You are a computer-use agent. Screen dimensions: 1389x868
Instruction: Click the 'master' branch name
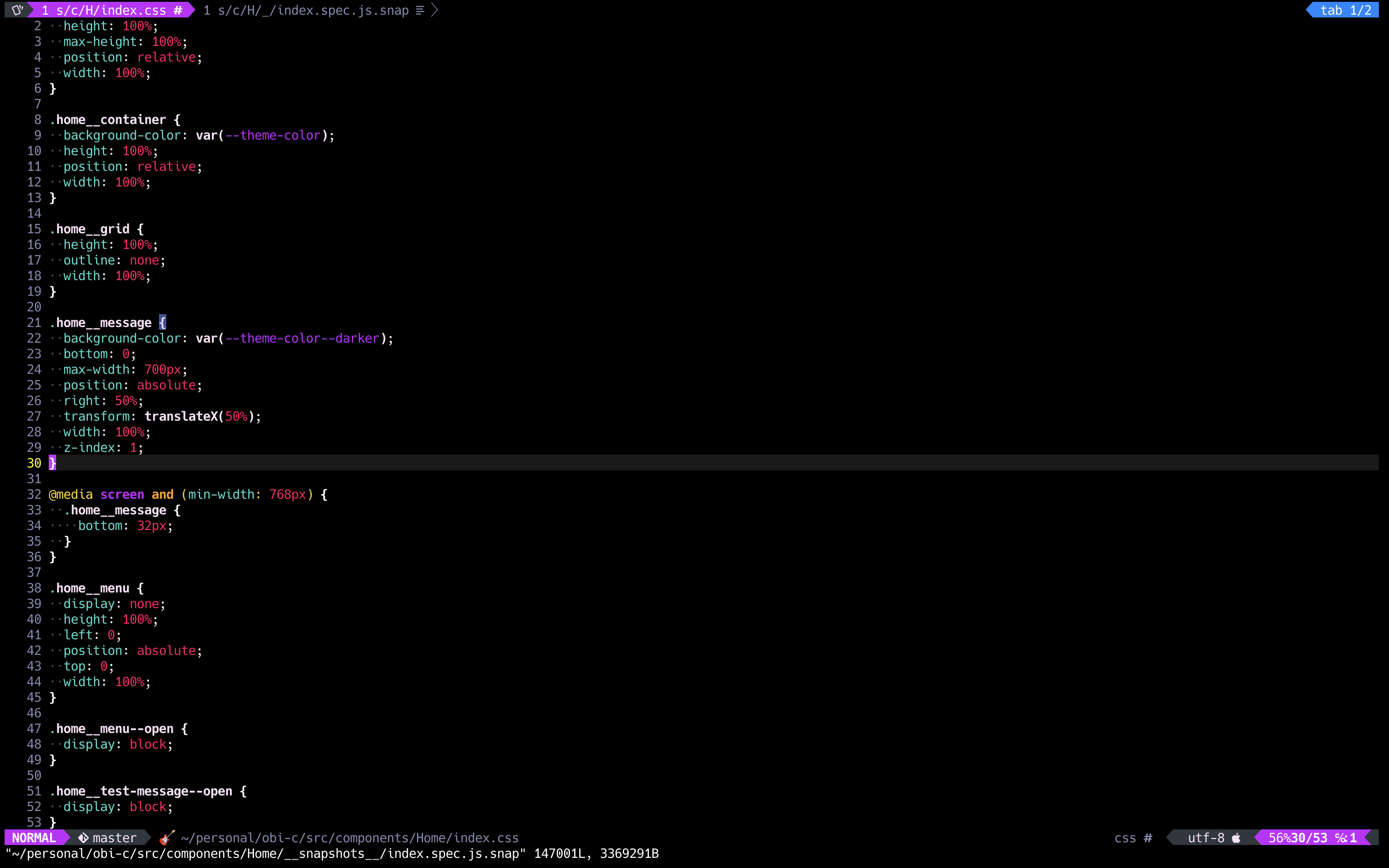coord(115,838)
